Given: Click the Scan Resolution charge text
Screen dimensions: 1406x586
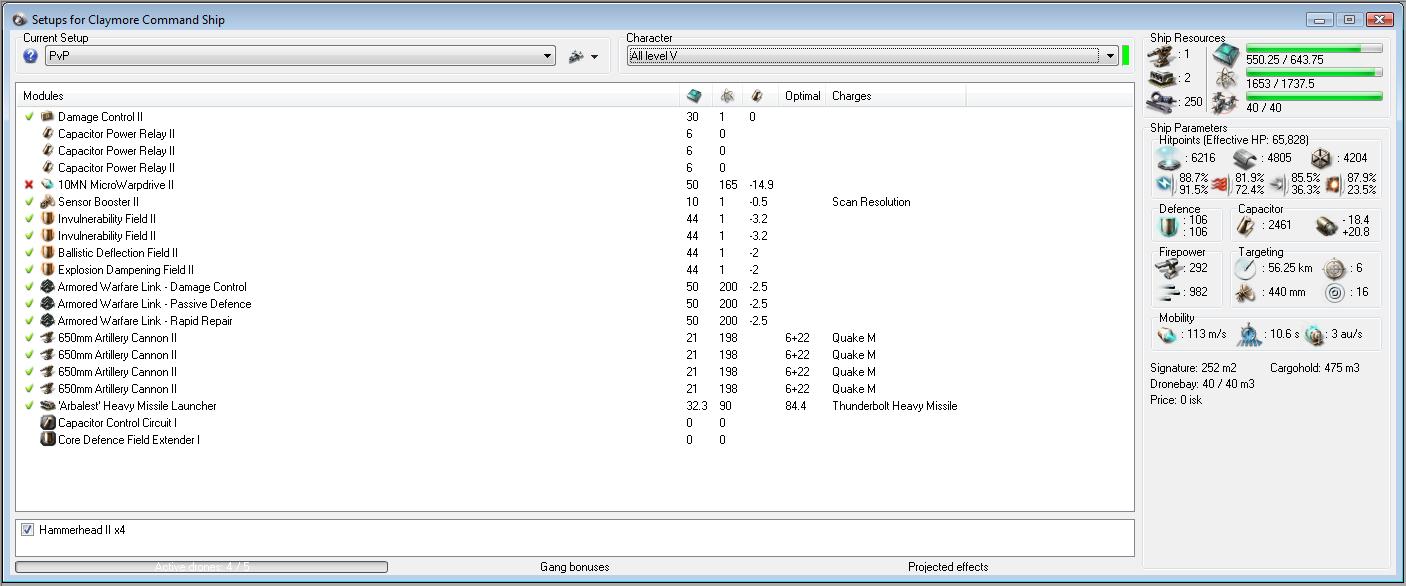Looking at the screenshot, I should (871, 202).
